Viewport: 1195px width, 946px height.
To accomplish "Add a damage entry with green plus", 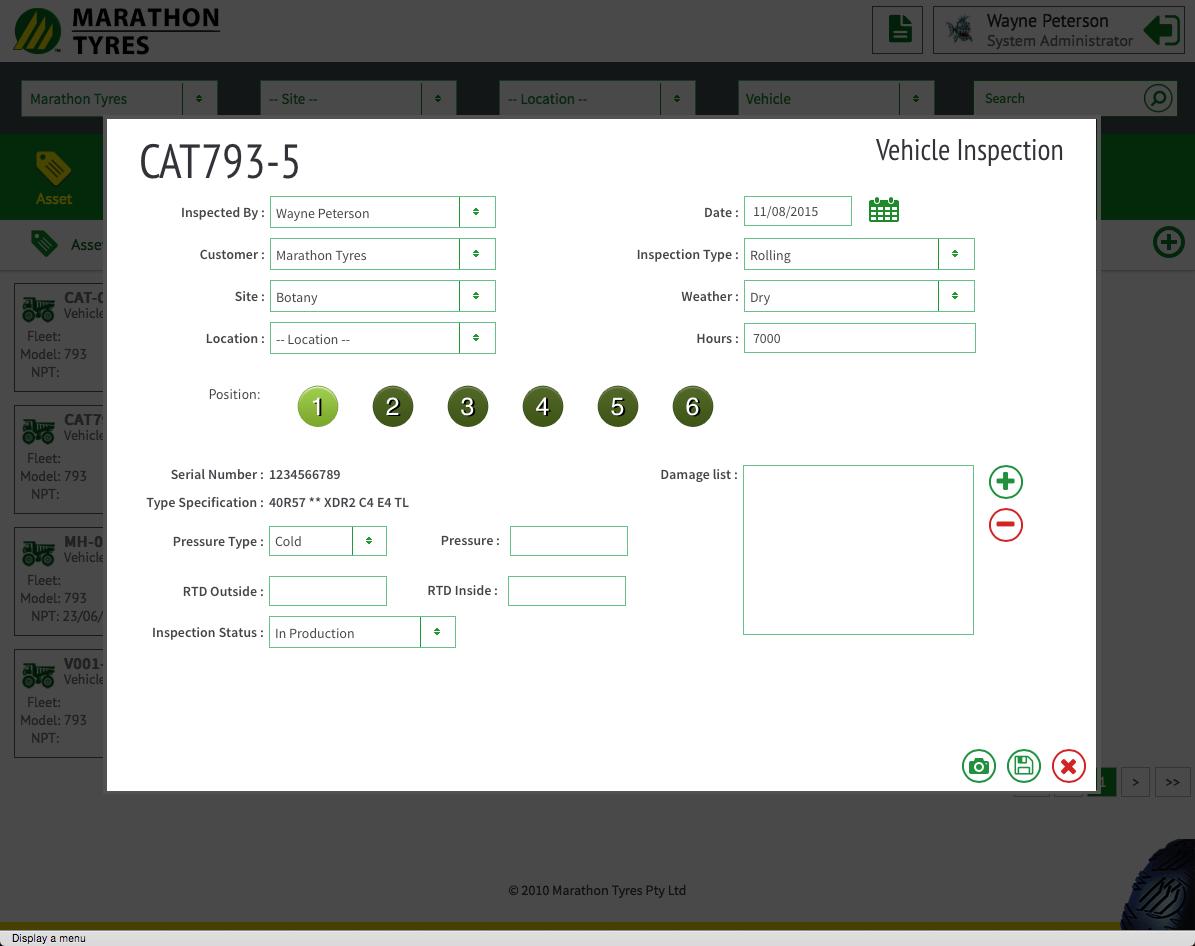I will tap(1005, 482).
